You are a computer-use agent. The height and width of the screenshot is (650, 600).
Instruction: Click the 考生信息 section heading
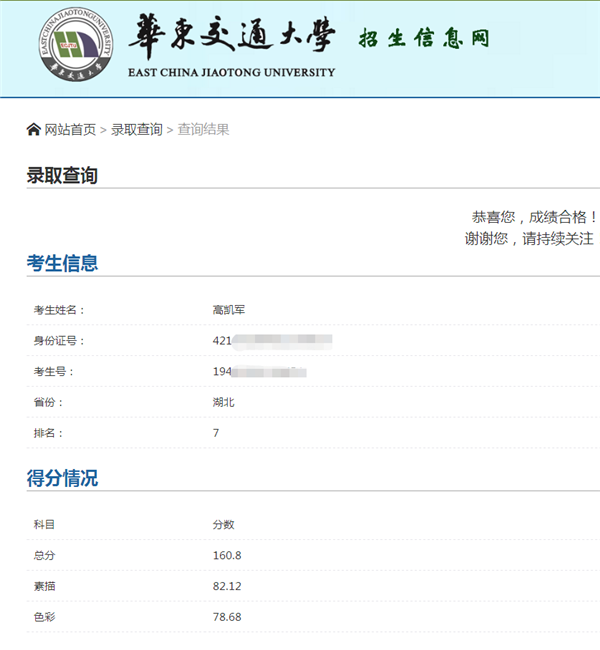[x=62, y=263]
